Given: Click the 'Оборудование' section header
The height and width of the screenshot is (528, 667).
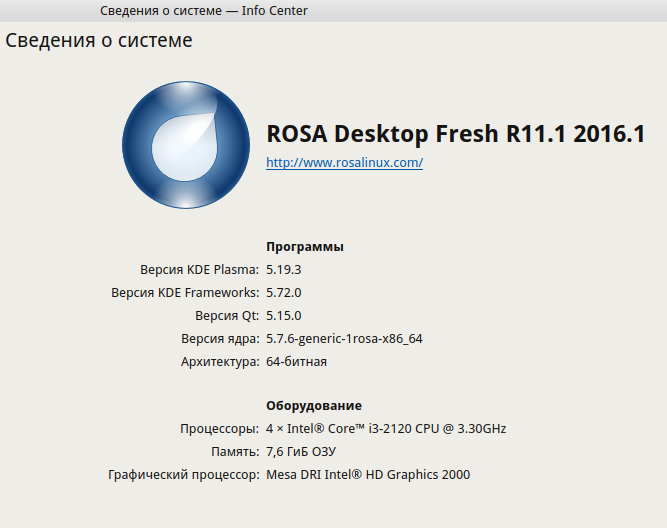Looking at the screenshot, I should [x=314, y=405].
